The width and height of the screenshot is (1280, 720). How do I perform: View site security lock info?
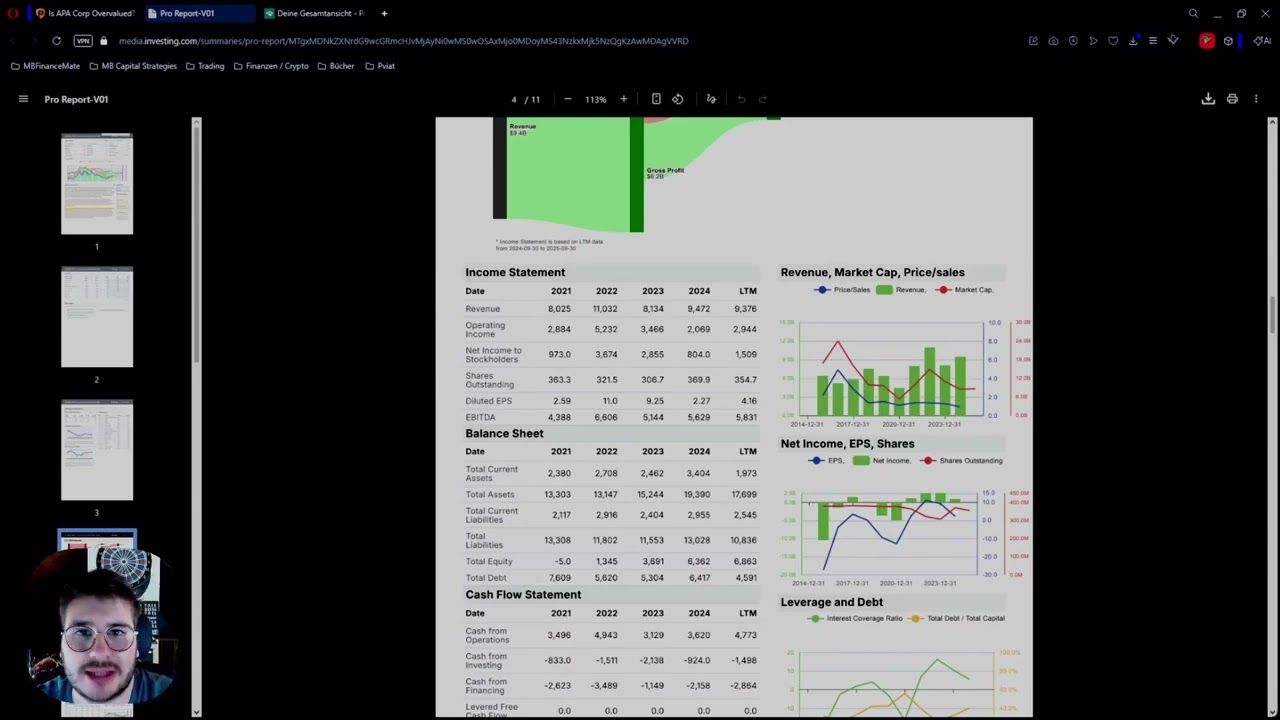[103, 41]
